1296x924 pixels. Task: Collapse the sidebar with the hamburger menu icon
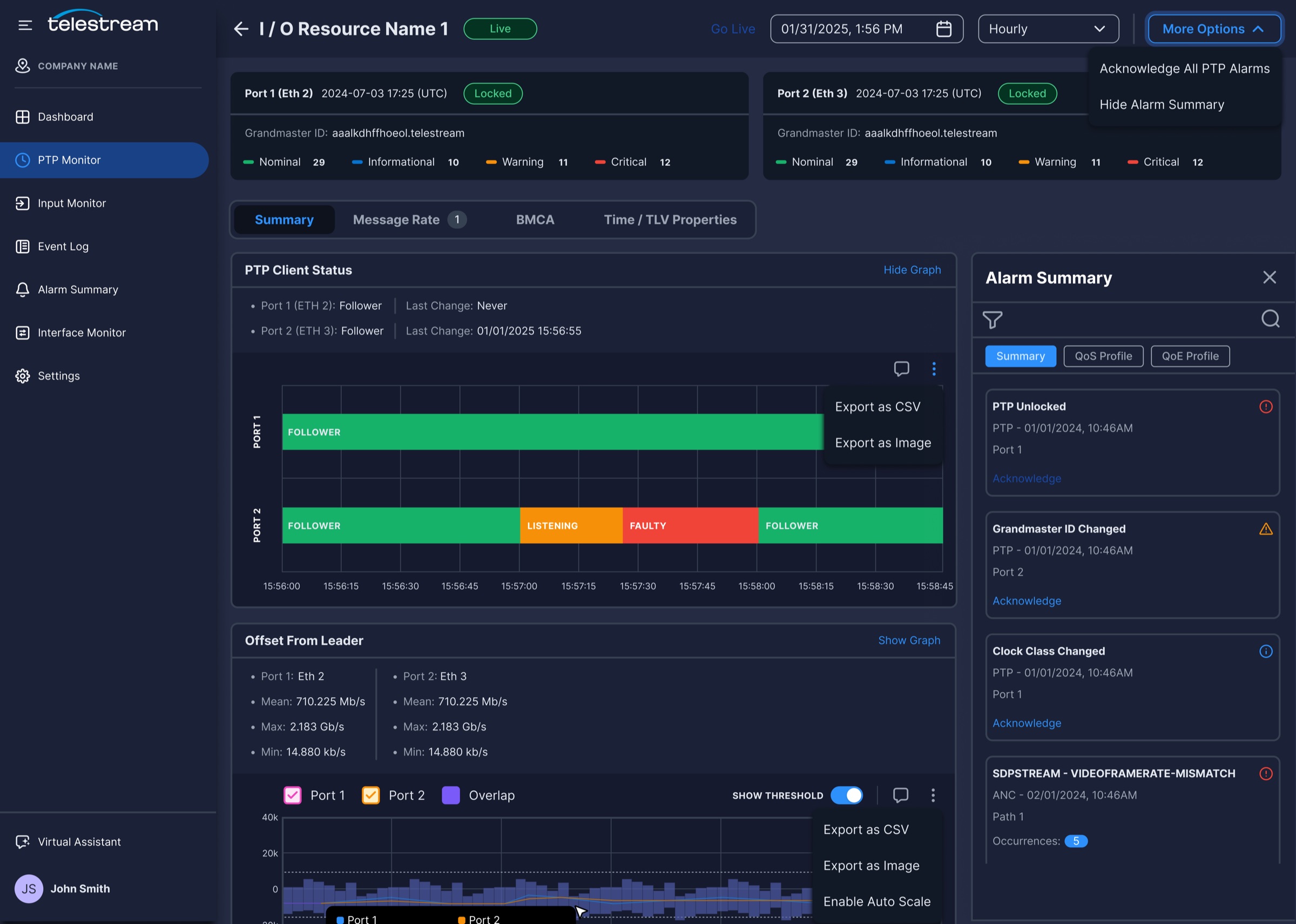(25, 25)
